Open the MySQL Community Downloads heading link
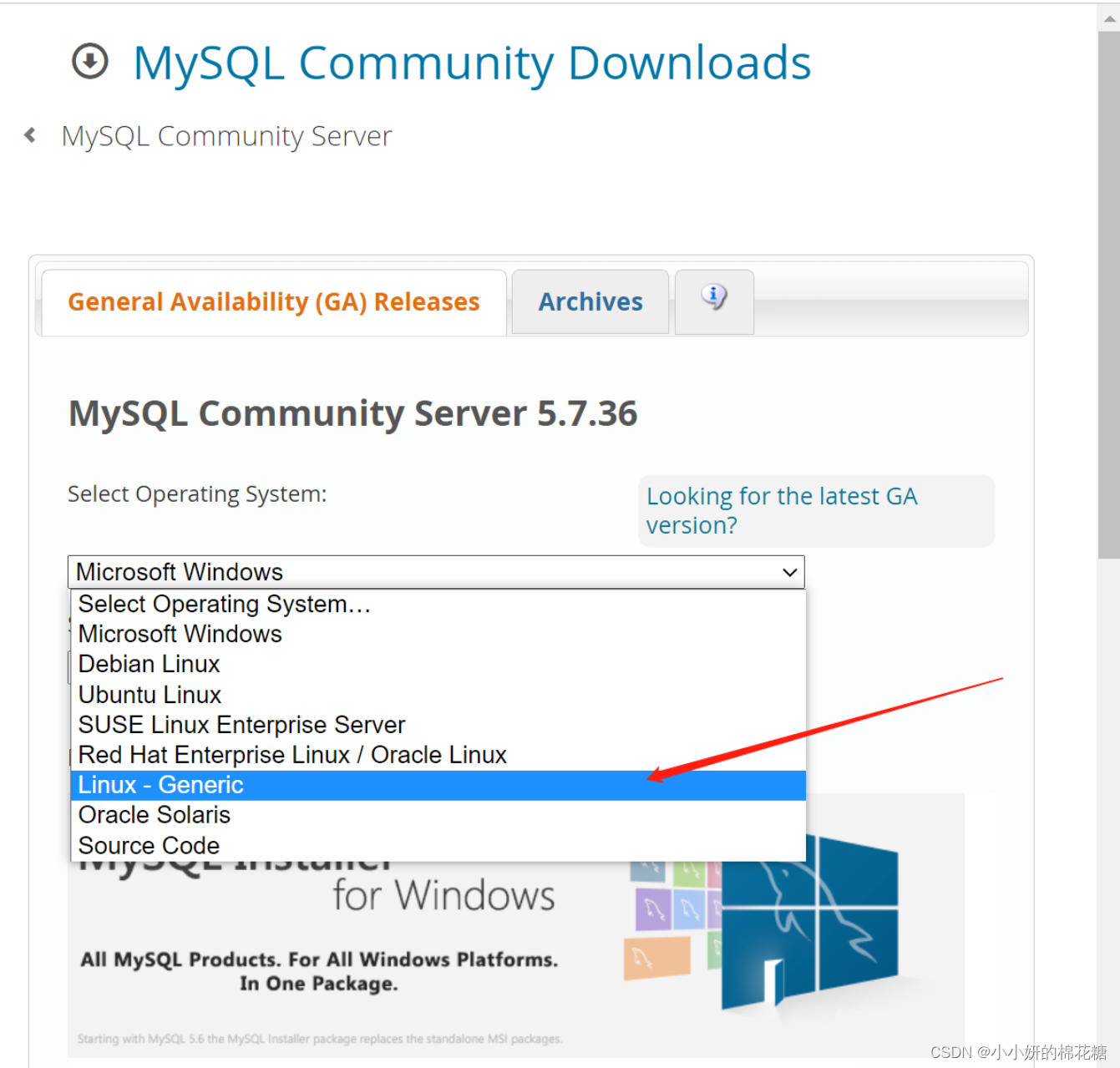 click(472, 63)
